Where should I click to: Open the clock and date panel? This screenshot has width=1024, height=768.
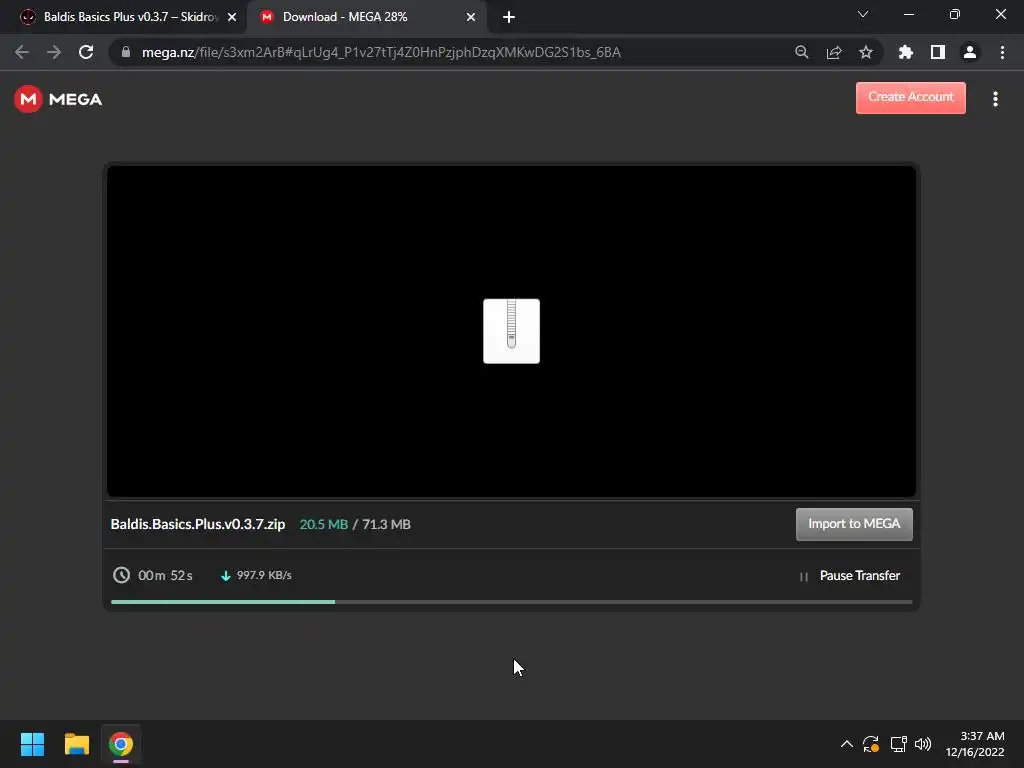pyautogui.click(x=974, y=744)
